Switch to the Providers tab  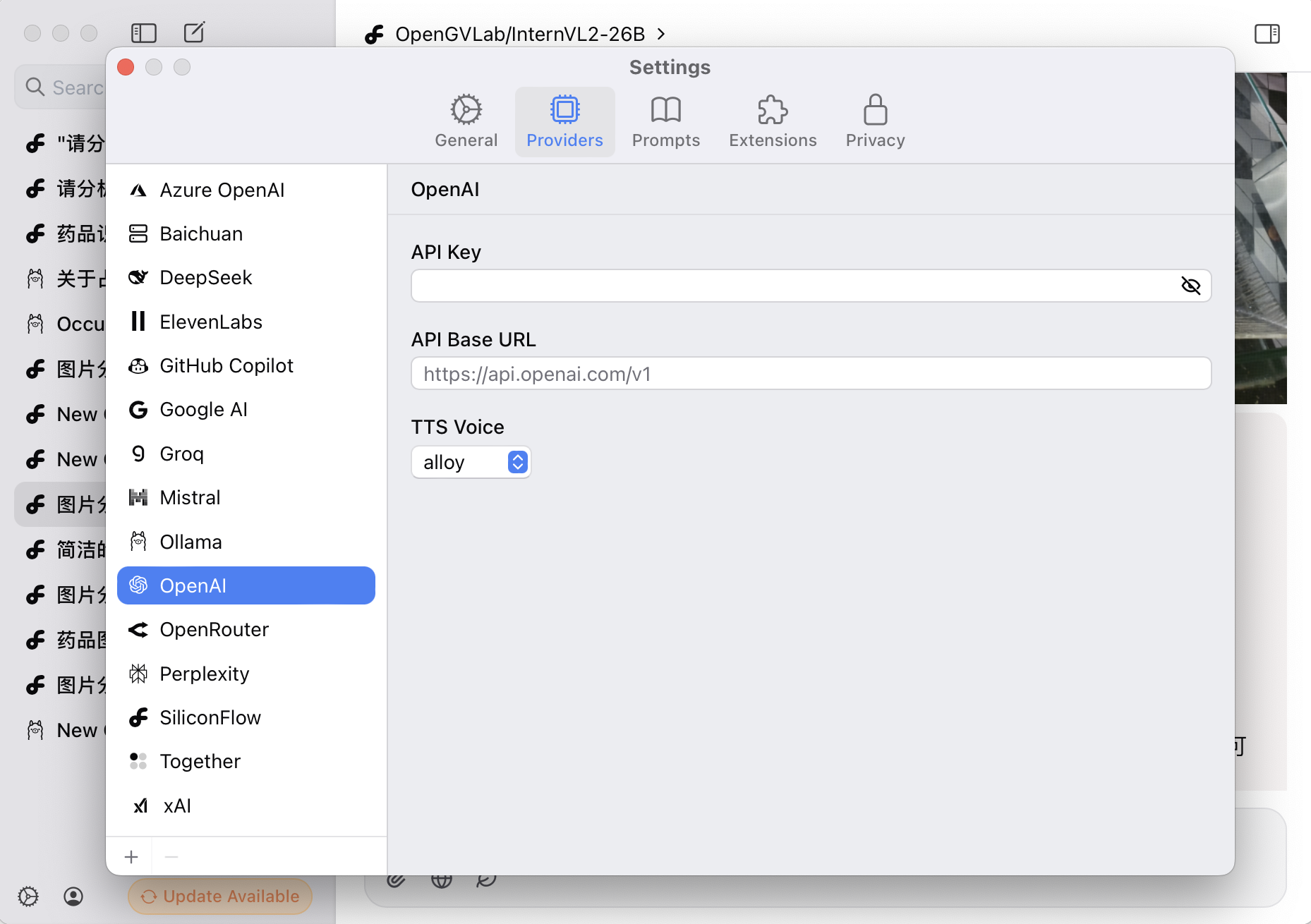564,121
